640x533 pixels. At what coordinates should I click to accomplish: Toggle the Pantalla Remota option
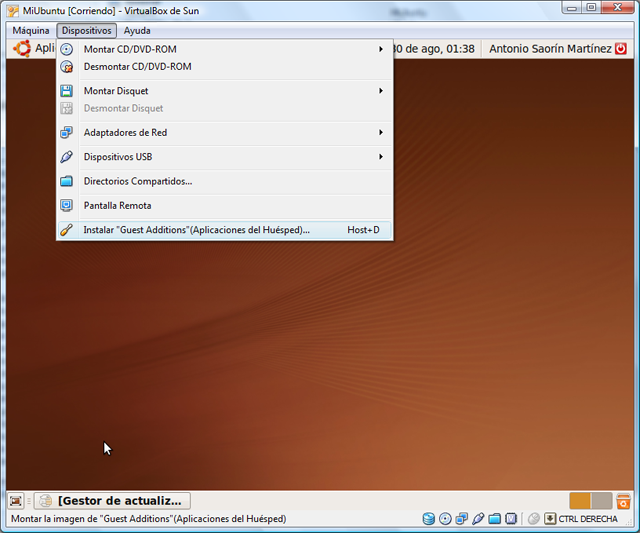tap(117, 205)
